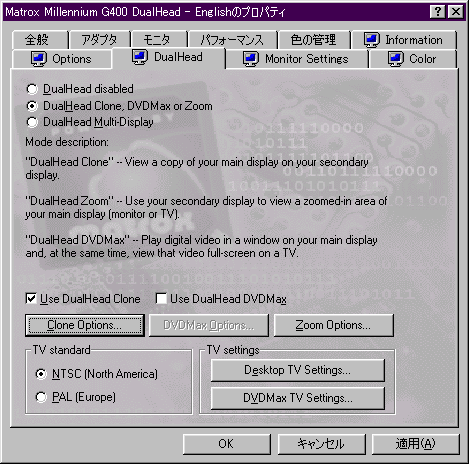The width and height of the screenshot is (469, 464).
Task: Click the monitor icon on Options tab
Action: click(39, 59)
